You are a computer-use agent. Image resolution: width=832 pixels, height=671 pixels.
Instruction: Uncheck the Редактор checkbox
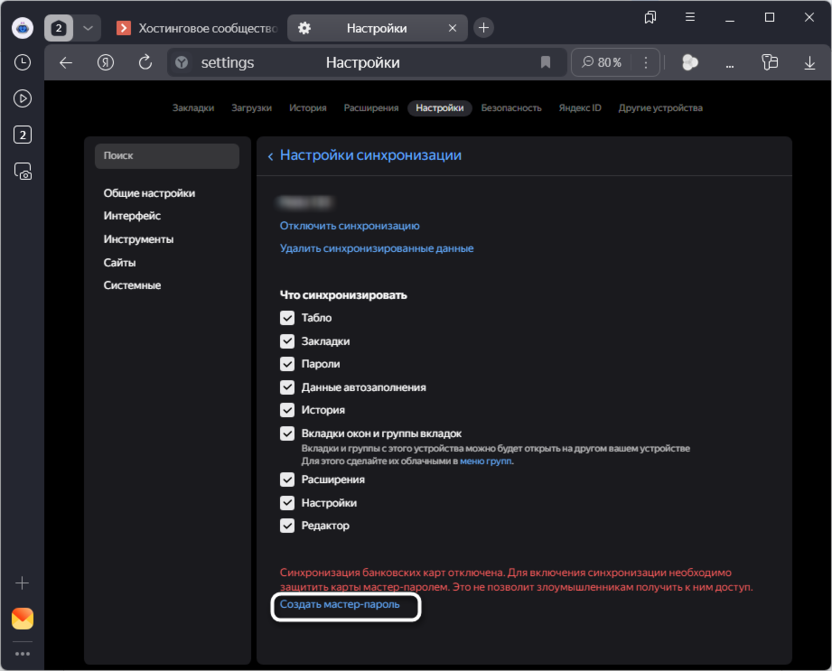point(287,526)
